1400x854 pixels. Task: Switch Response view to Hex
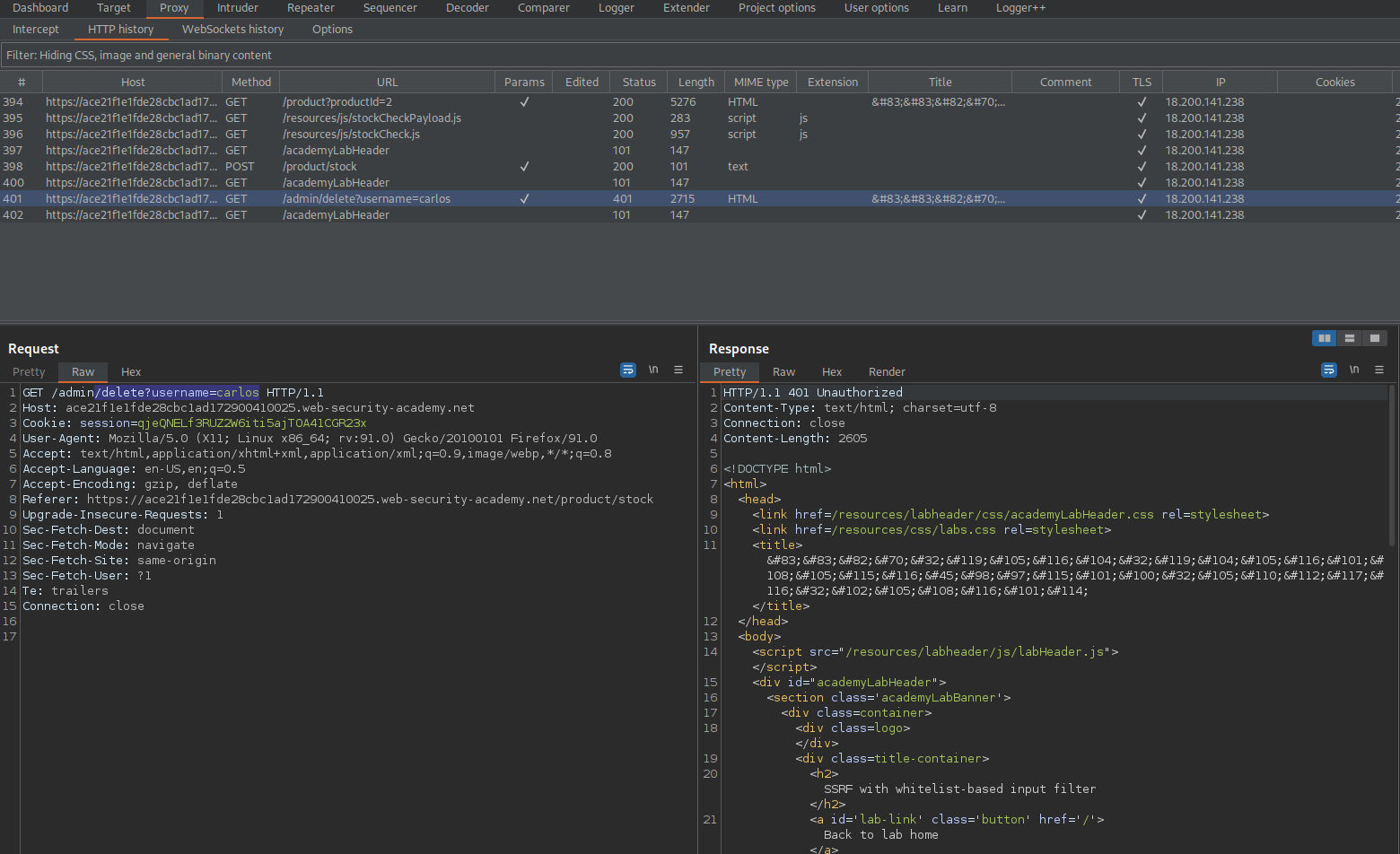[x=832, y=372]
